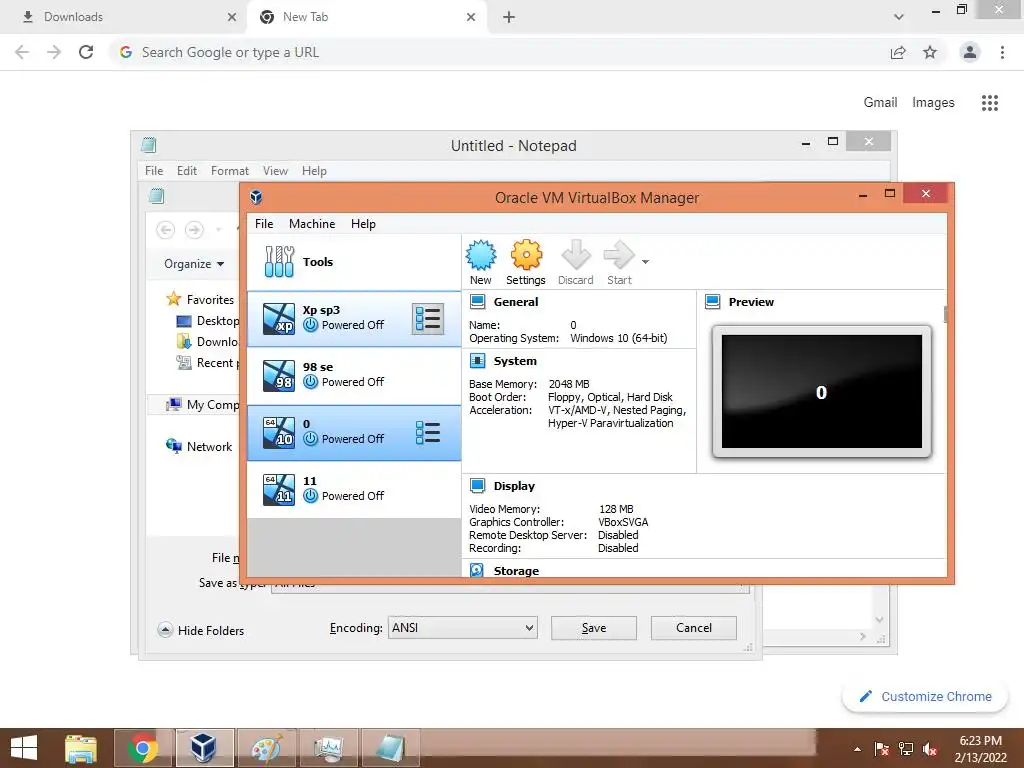Select Tools in VirtualBox sidebar

[x=354, y=262]
